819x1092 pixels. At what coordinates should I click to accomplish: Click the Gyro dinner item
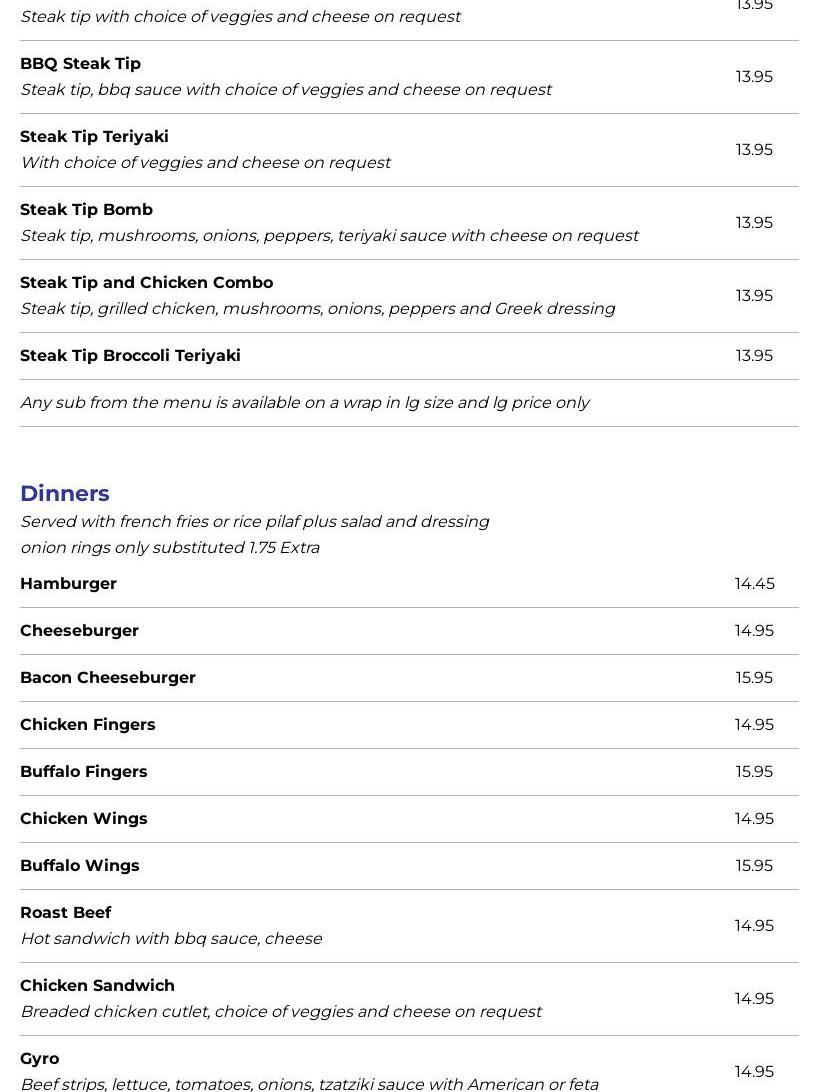(40, 1059)
